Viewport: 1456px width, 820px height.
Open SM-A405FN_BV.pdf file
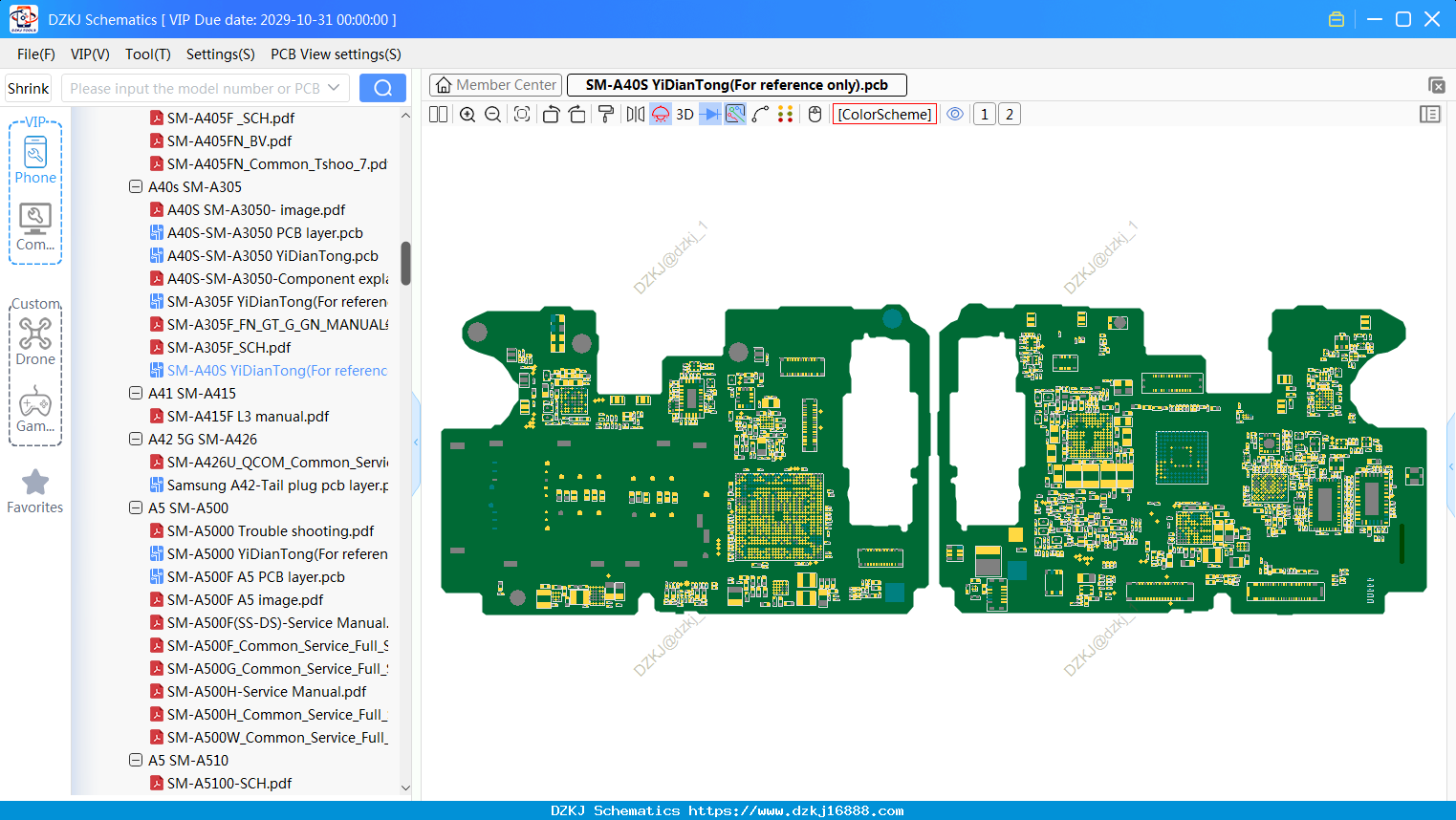(229, 141)
